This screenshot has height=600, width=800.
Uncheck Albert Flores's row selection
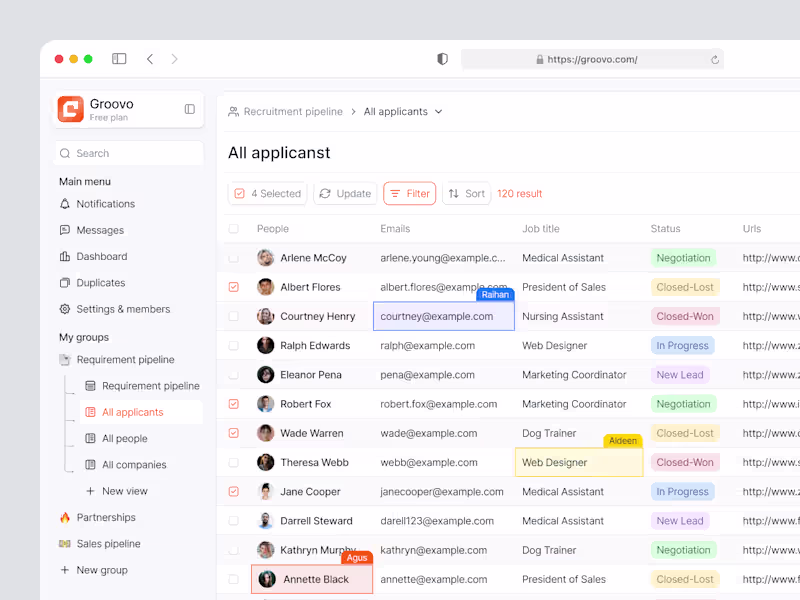[233, 287]
